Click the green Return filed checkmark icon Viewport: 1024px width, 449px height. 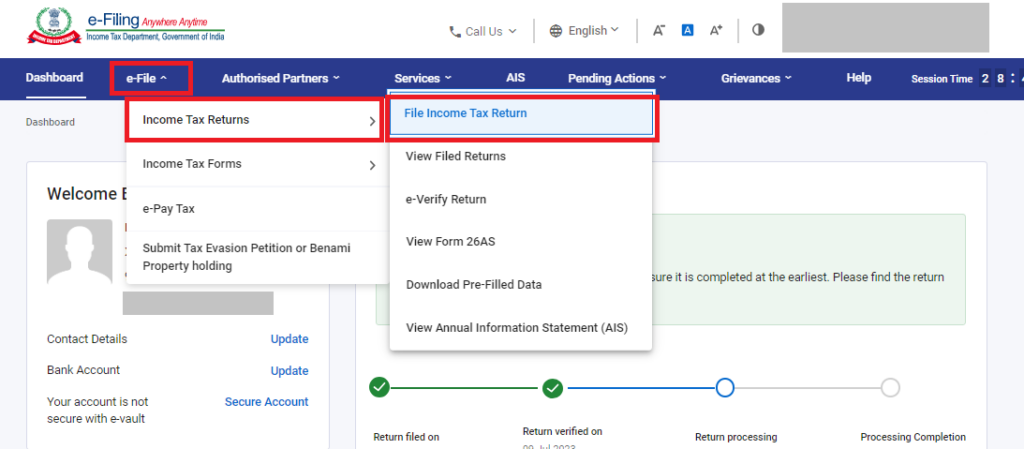[379, 387]
